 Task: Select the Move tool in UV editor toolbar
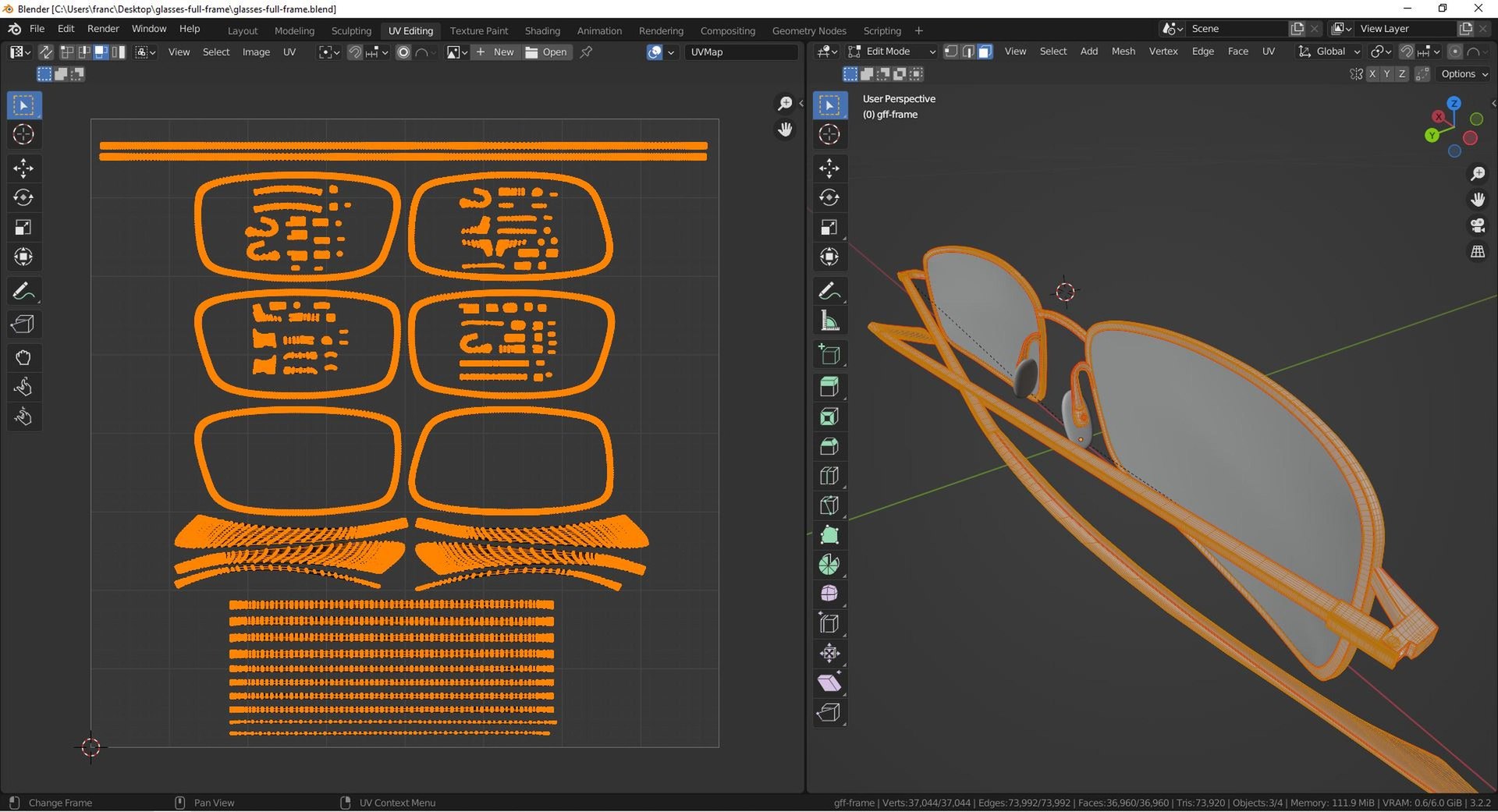[x=23, y=168]
